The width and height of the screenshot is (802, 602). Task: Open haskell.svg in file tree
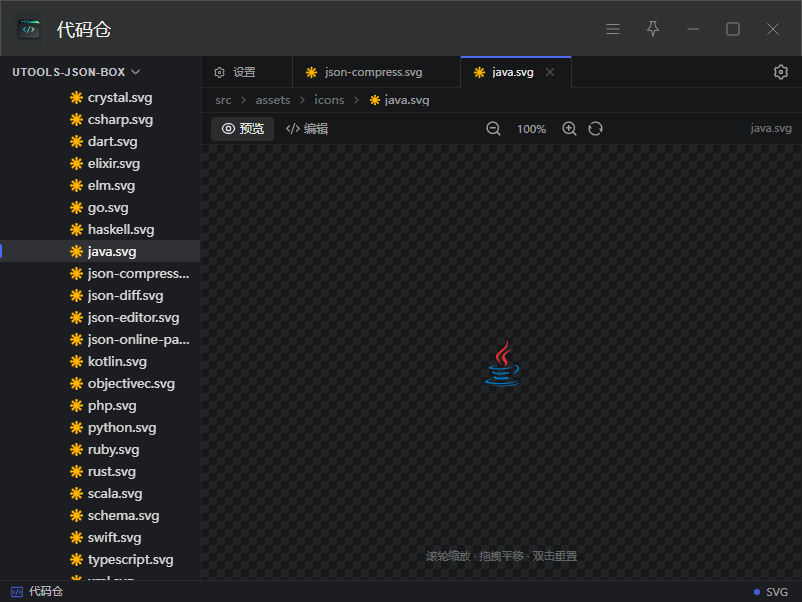coord(100,230)
